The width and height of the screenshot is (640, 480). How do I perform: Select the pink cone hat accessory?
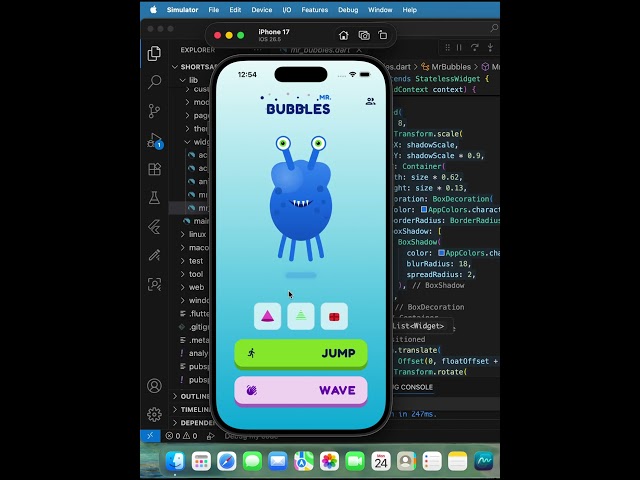(267, 316)
